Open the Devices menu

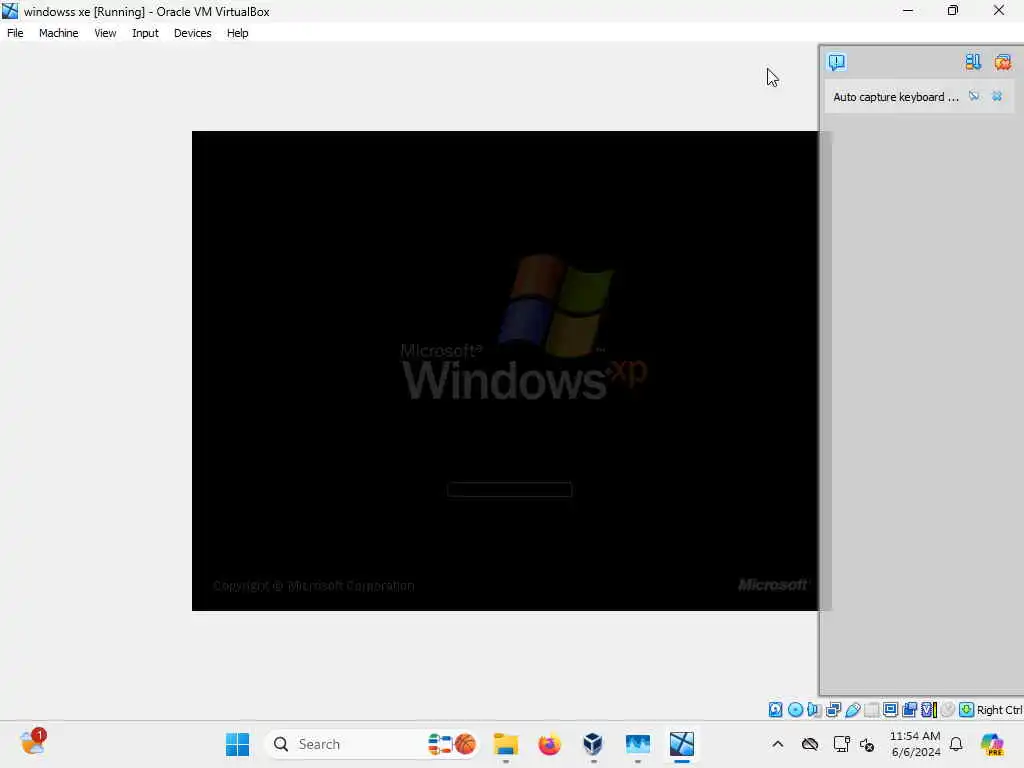192,33
